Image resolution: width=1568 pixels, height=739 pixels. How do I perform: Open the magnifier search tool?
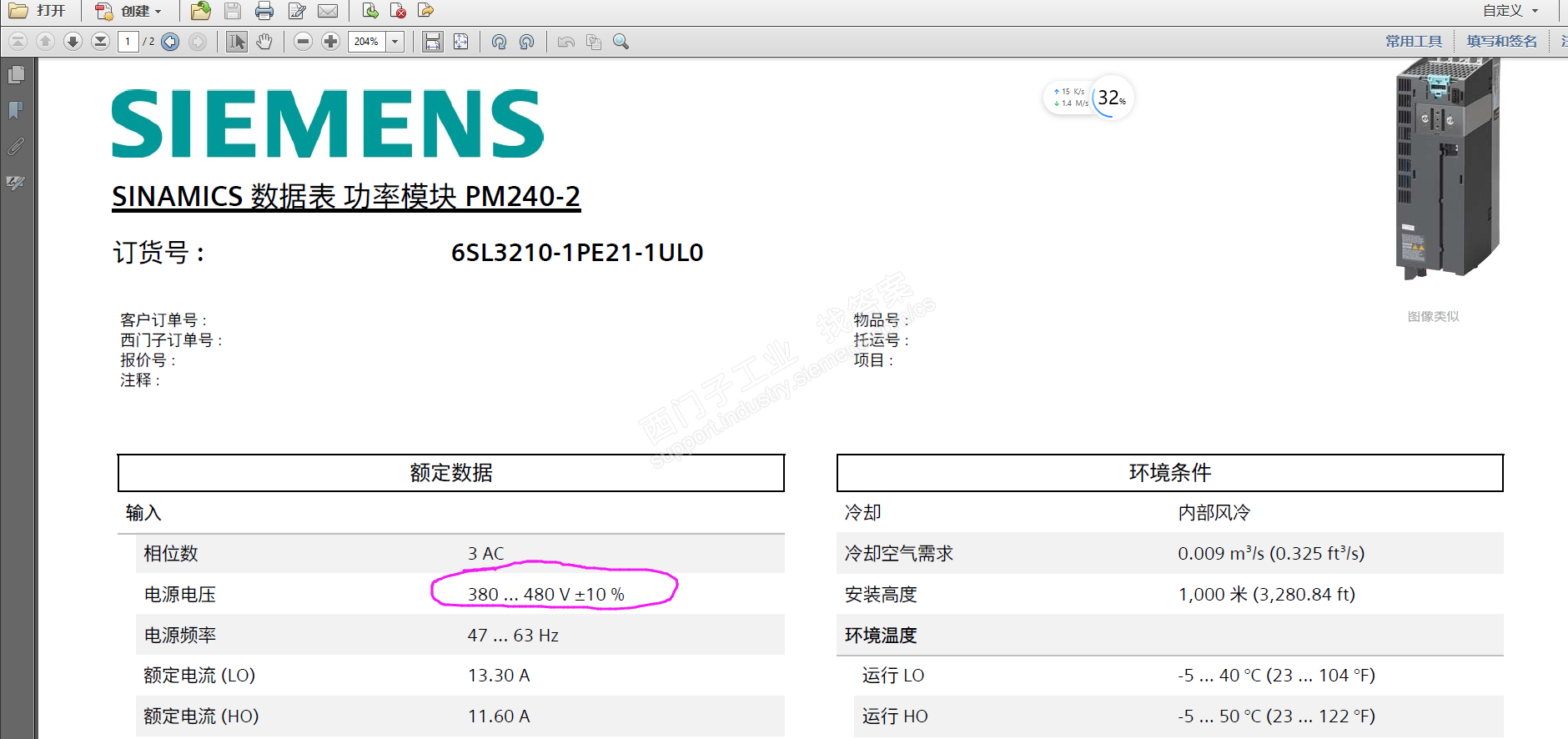[x=621, y=42]
